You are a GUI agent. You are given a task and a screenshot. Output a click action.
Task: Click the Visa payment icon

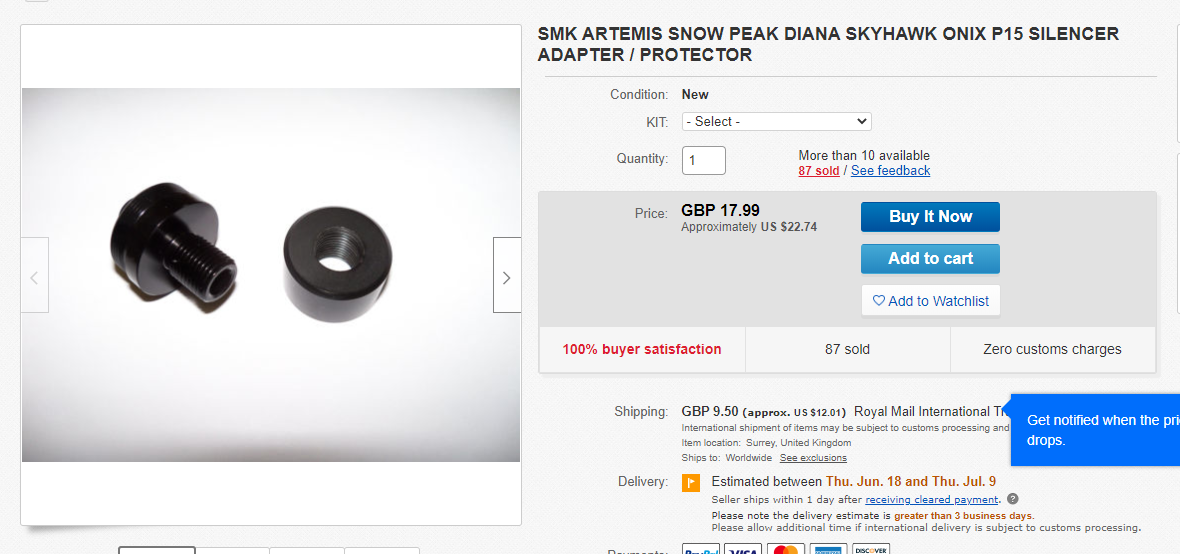tap(743, 549)
